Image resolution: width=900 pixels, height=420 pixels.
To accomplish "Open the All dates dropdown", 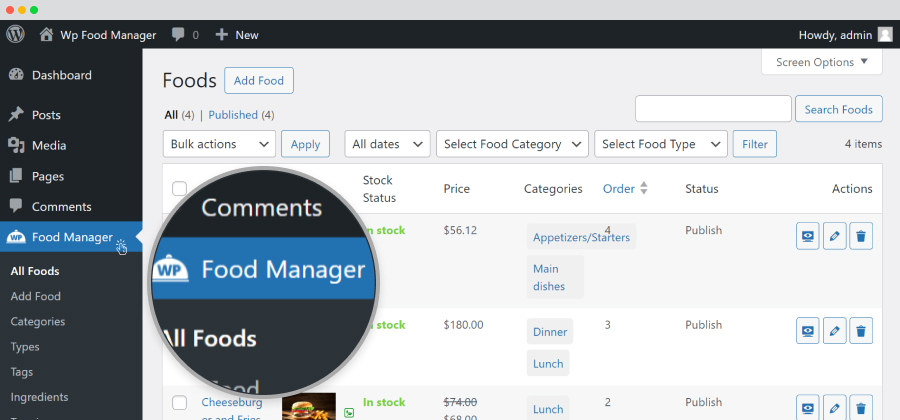I will pos(387,144).
